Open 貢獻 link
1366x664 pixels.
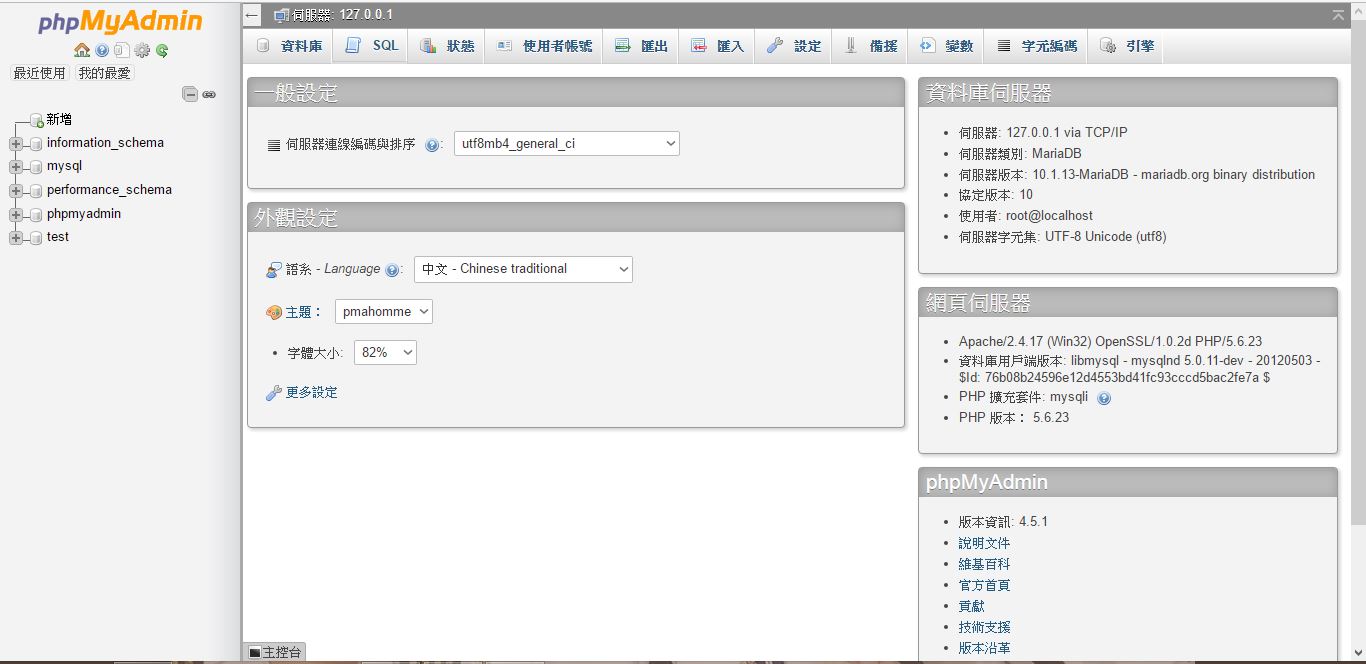[971, 606]
